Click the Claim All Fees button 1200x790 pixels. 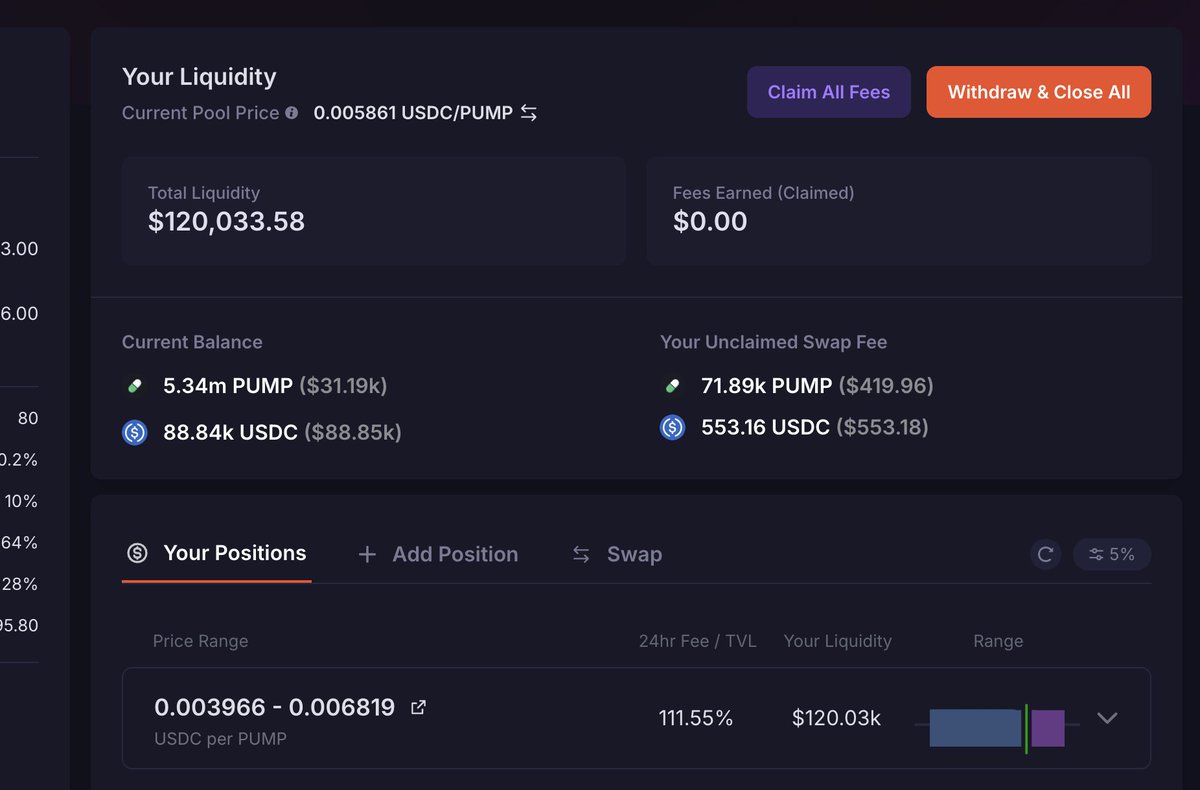pyautogui.click(x=828, y=91)
